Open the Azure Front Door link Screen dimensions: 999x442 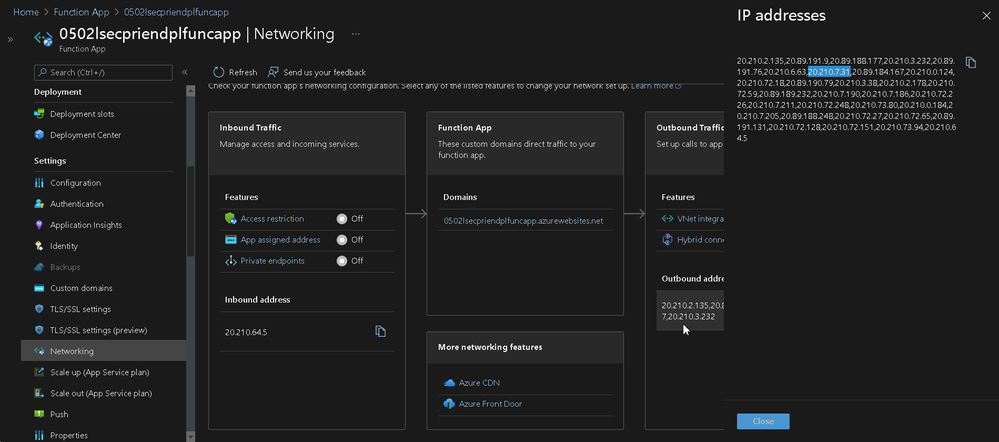point(491,404)
